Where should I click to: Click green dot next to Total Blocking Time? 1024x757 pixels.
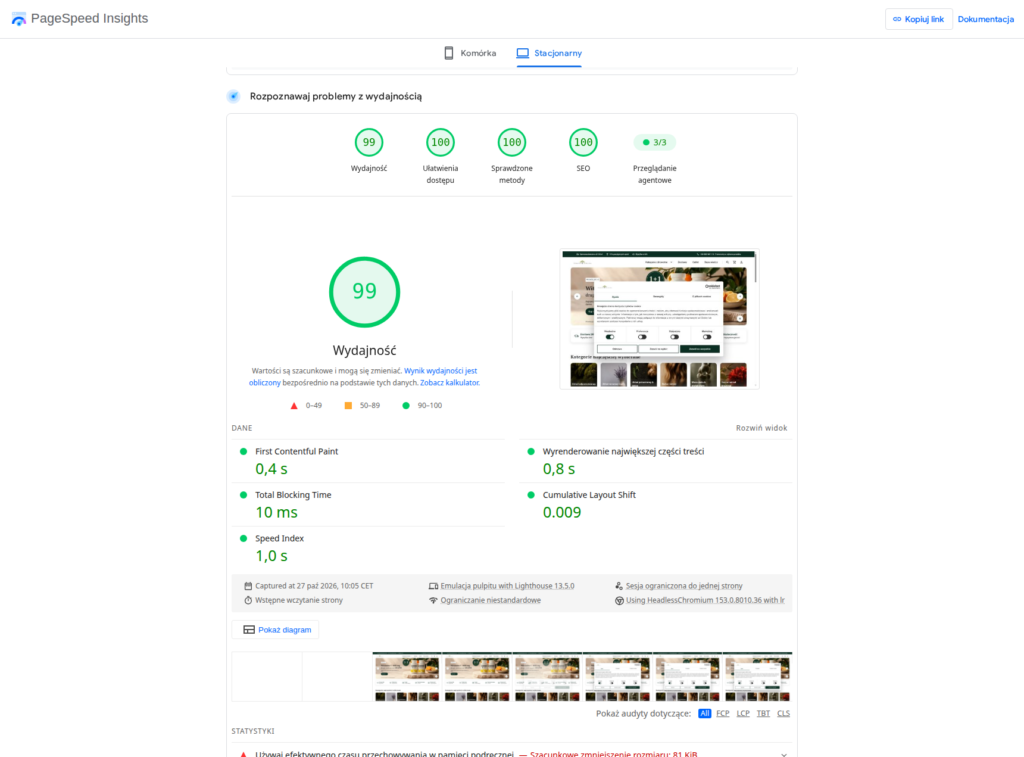244,495
